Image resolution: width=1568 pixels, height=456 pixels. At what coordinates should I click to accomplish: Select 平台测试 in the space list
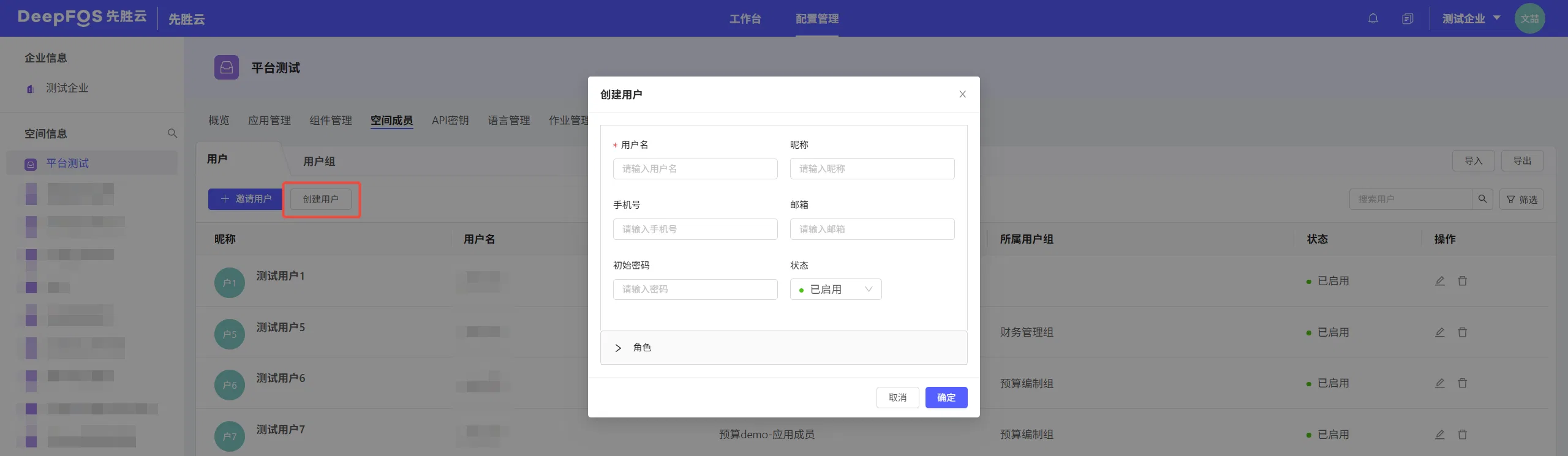[92, 163]
